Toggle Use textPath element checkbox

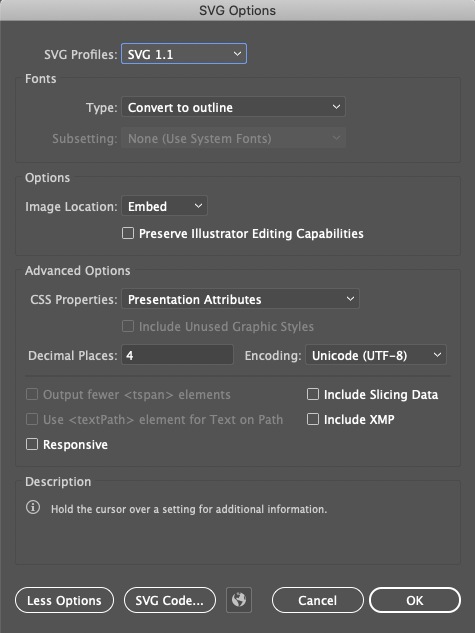pyautogui.click(x=32, y=419)
